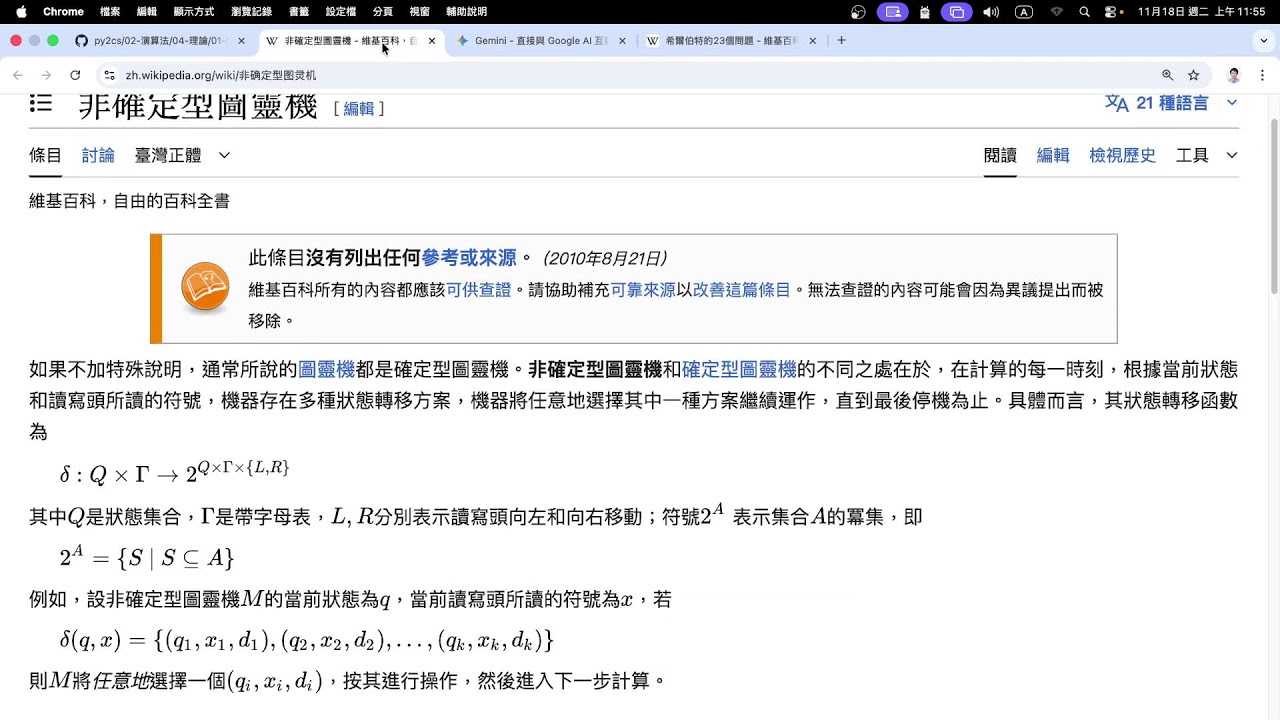Click the orange book notice icon
This screenshot has height=720, width=1280.
click(205, 289)
